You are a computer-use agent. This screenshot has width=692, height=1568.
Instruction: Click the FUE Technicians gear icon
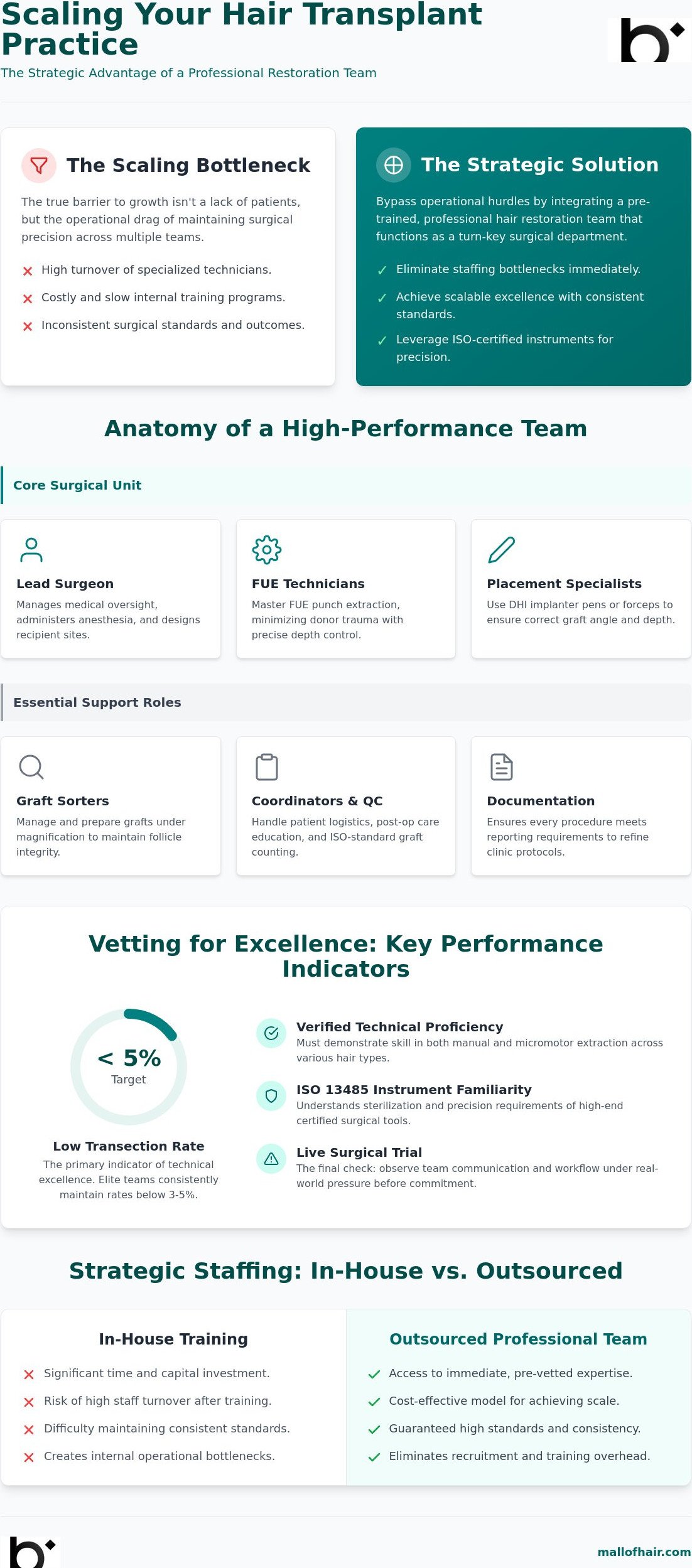267,550
